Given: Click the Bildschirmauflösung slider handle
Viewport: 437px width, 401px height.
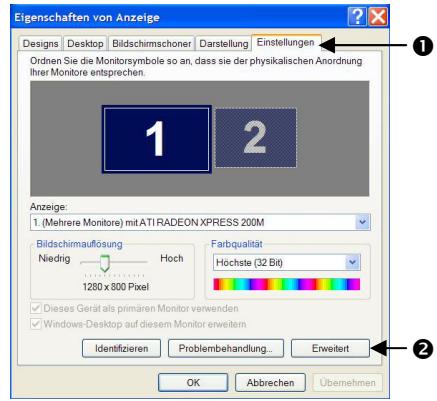Looking at the screenshot, I should click(x=105, y=263).
